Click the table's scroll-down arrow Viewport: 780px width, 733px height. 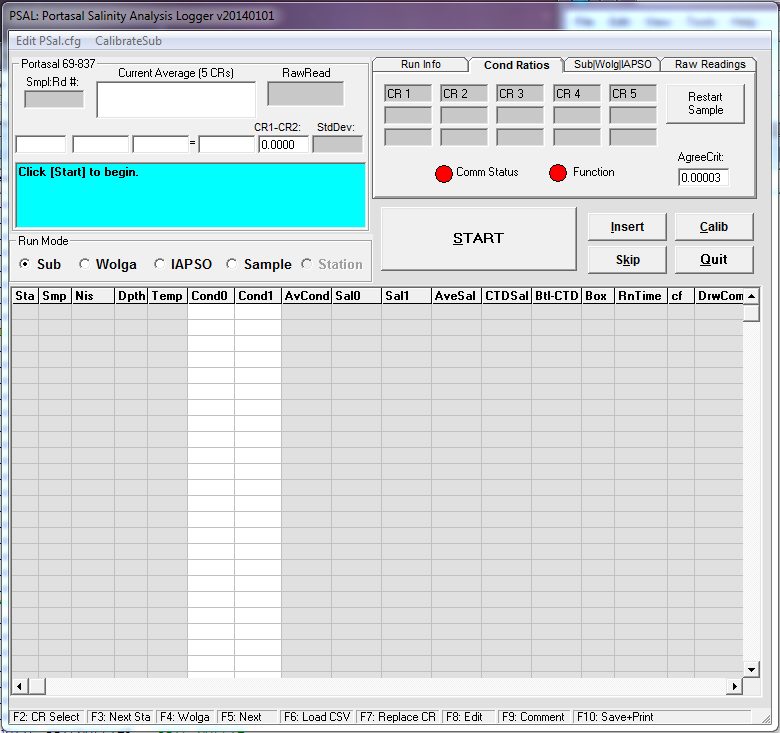coord(751,668)
